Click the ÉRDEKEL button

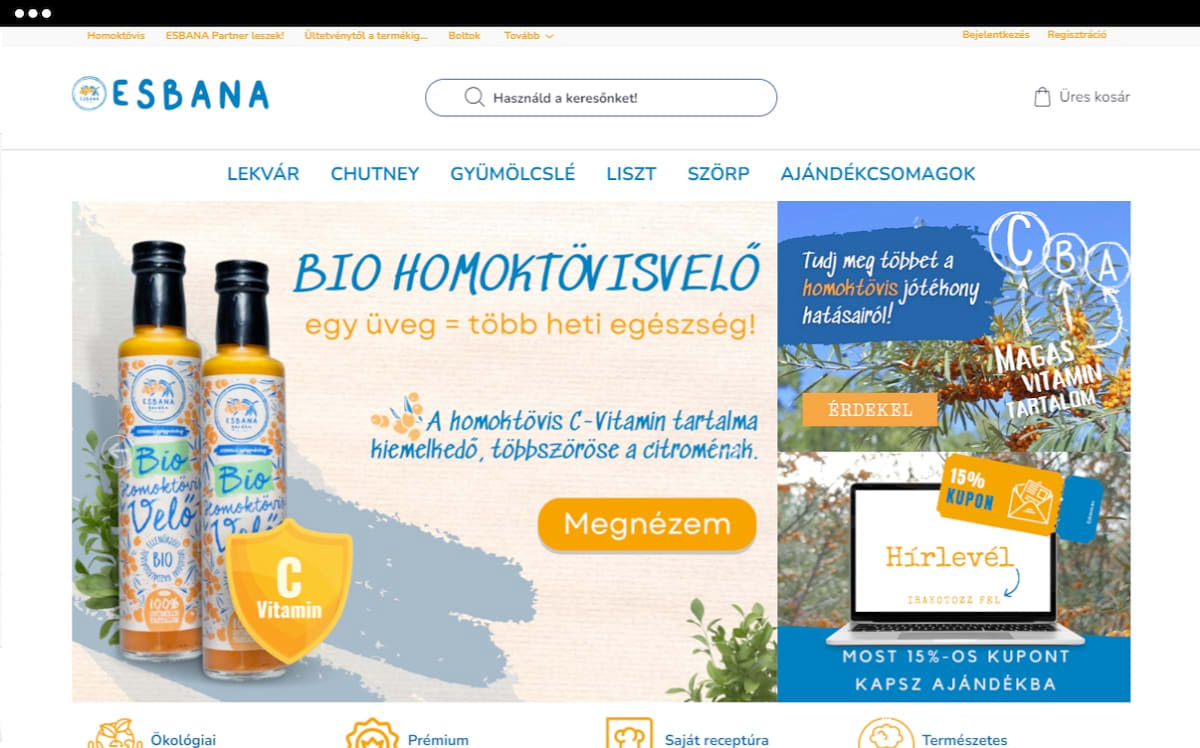870,410
